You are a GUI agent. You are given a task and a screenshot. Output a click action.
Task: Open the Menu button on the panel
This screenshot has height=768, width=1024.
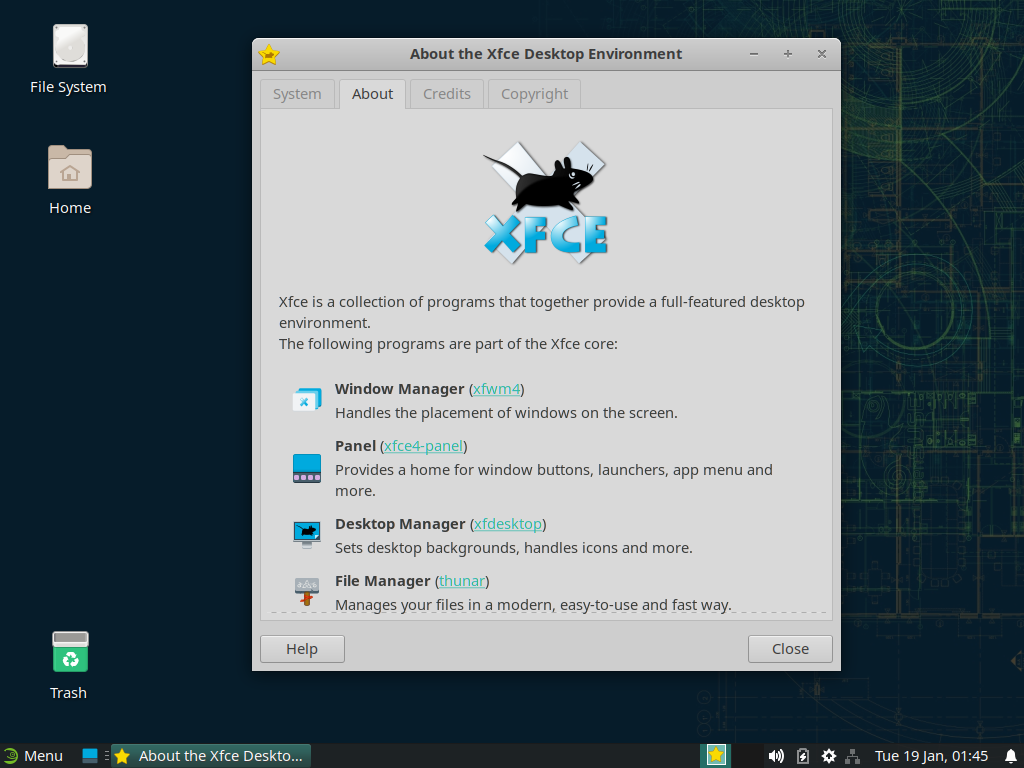tap(33, 756)
